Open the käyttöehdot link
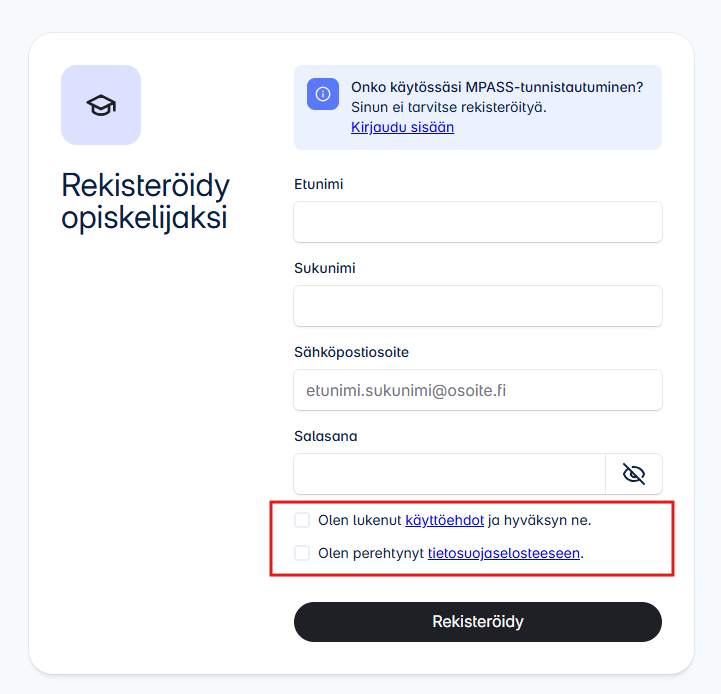721x694 pixels. (x=444, y=520)
